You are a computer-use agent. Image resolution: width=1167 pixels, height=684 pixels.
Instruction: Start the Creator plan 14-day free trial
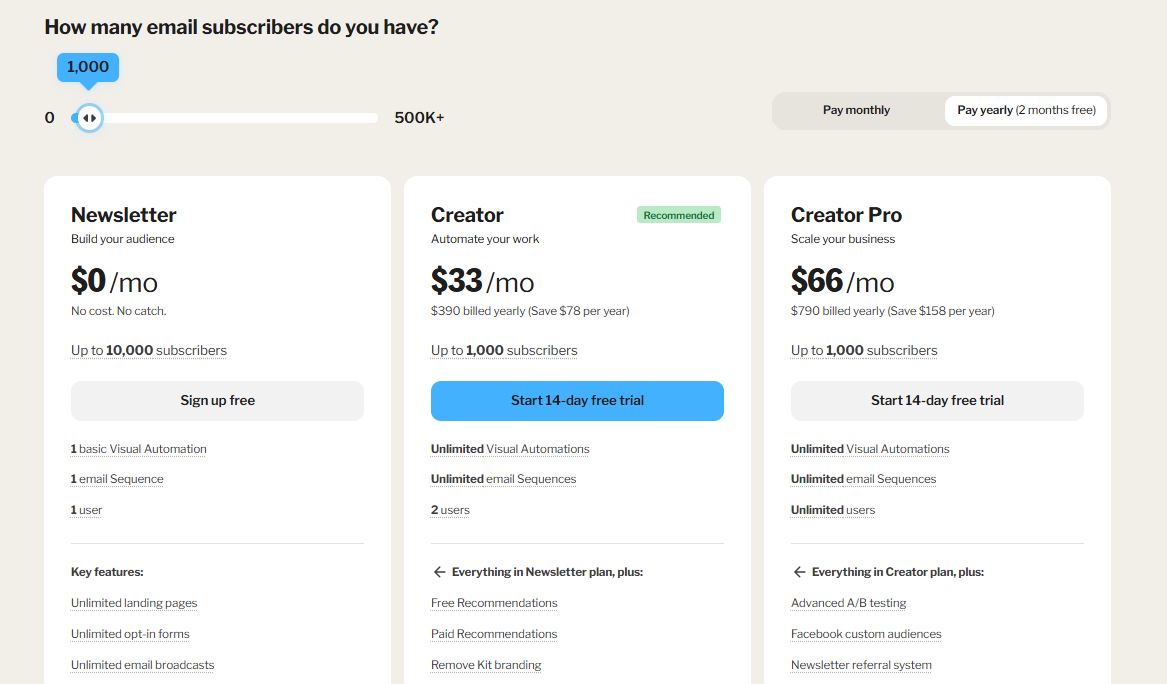tap(577, 400)
